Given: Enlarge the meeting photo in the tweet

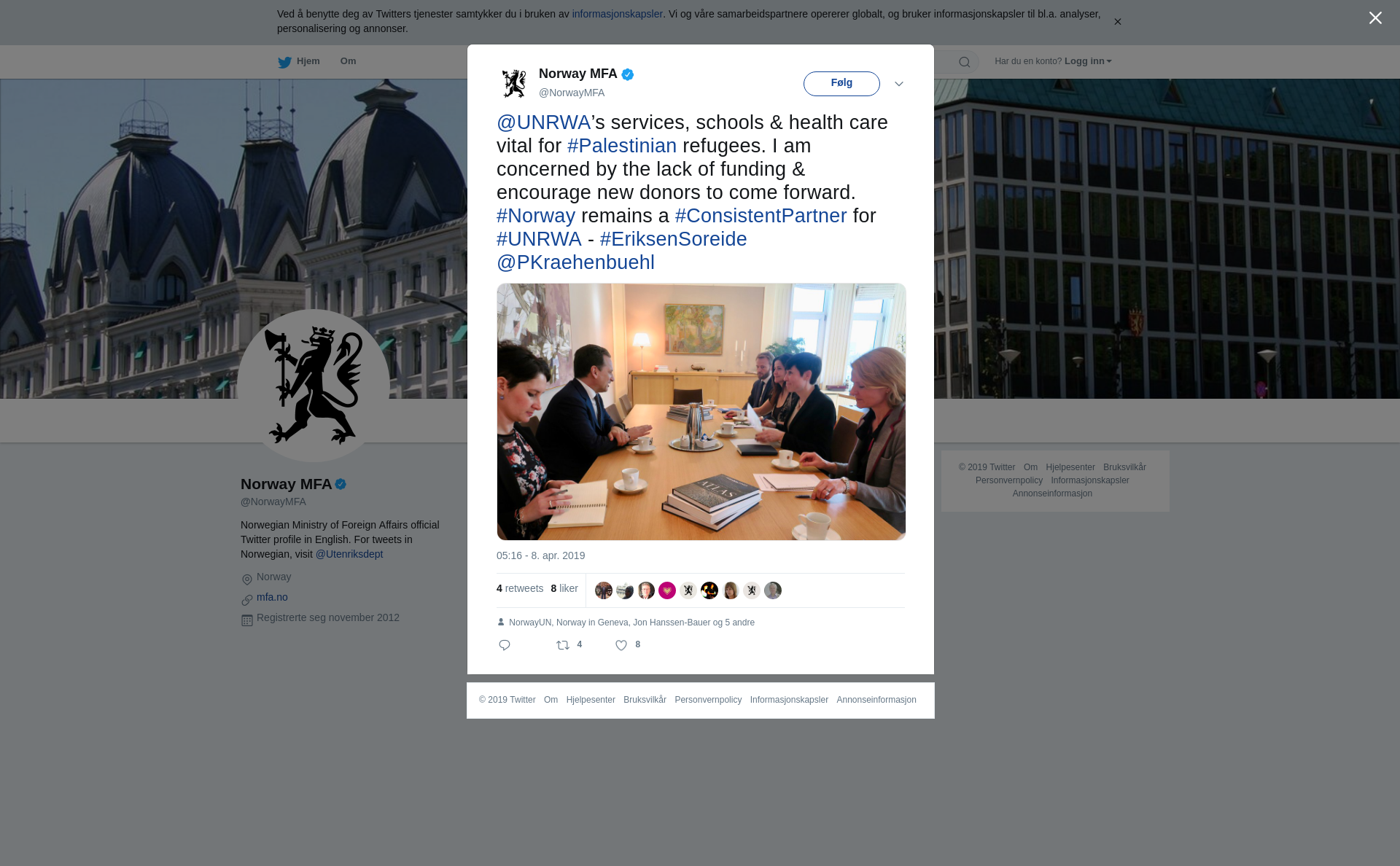Looking at the screenshot, I should 701,412.
